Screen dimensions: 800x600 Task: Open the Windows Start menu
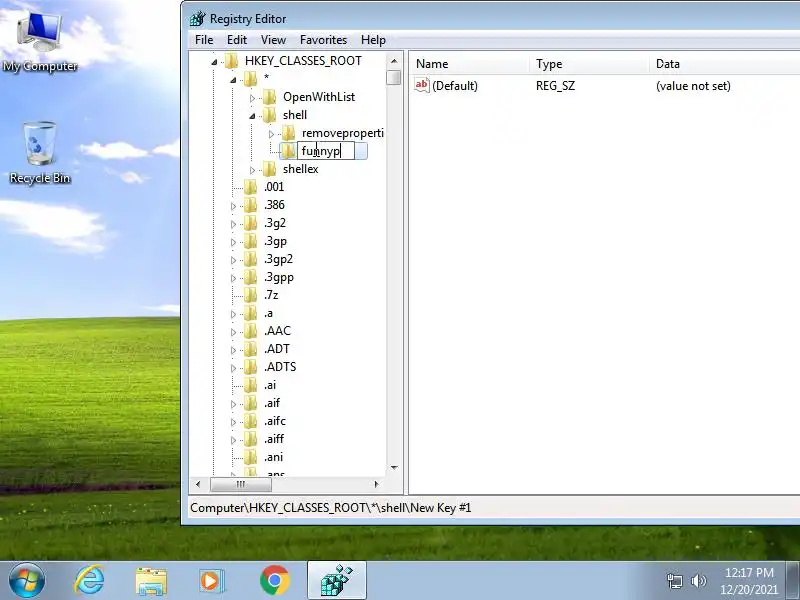click(27, 581)
